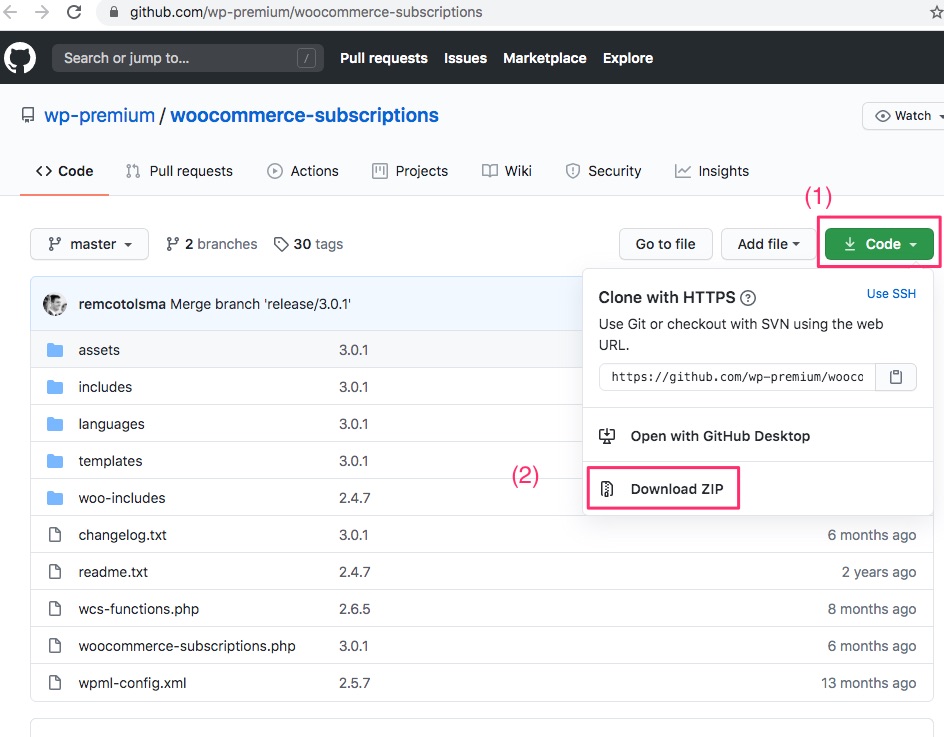Click file icon next to changelog.txt
944x737 pixels.
click(x=55, y=535)
